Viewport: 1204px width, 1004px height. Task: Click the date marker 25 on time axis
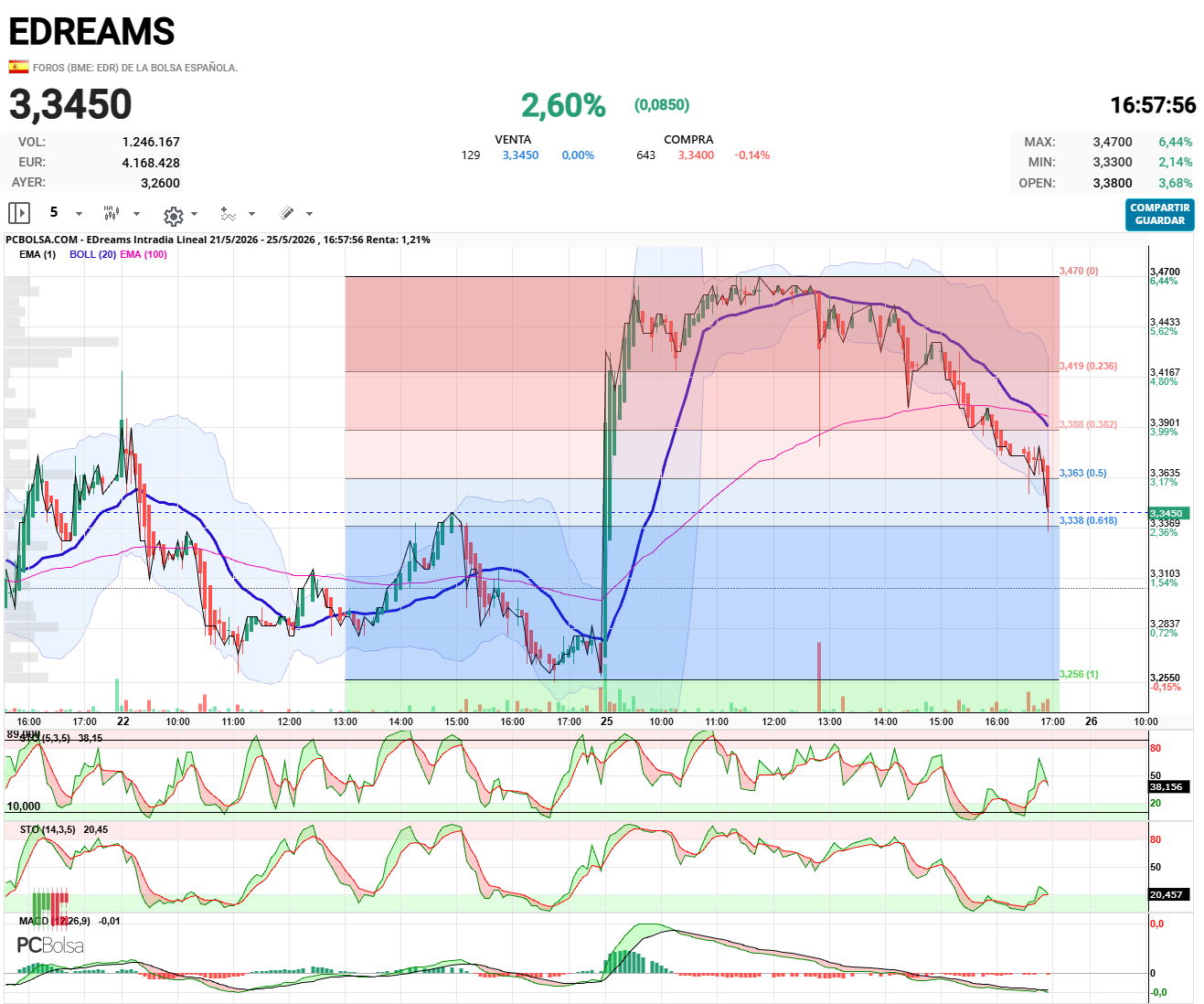(606, 721)
